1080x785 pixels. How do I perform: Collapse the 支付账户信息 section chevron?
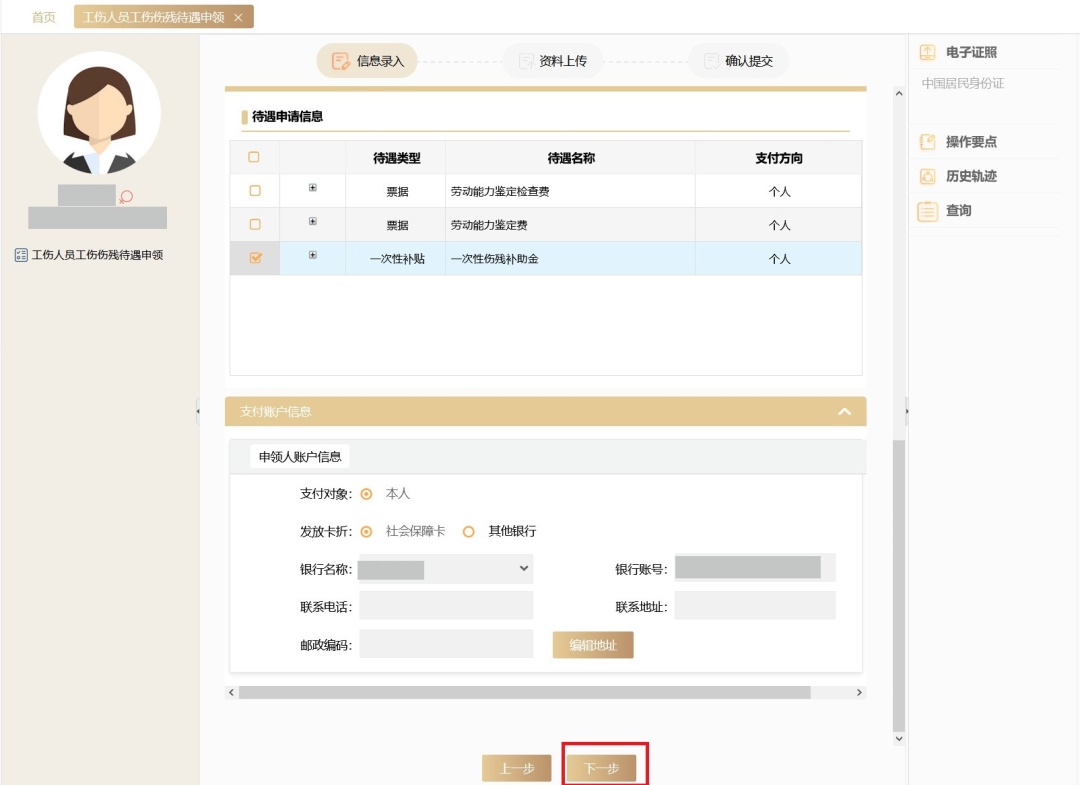(x=844, y=412)
